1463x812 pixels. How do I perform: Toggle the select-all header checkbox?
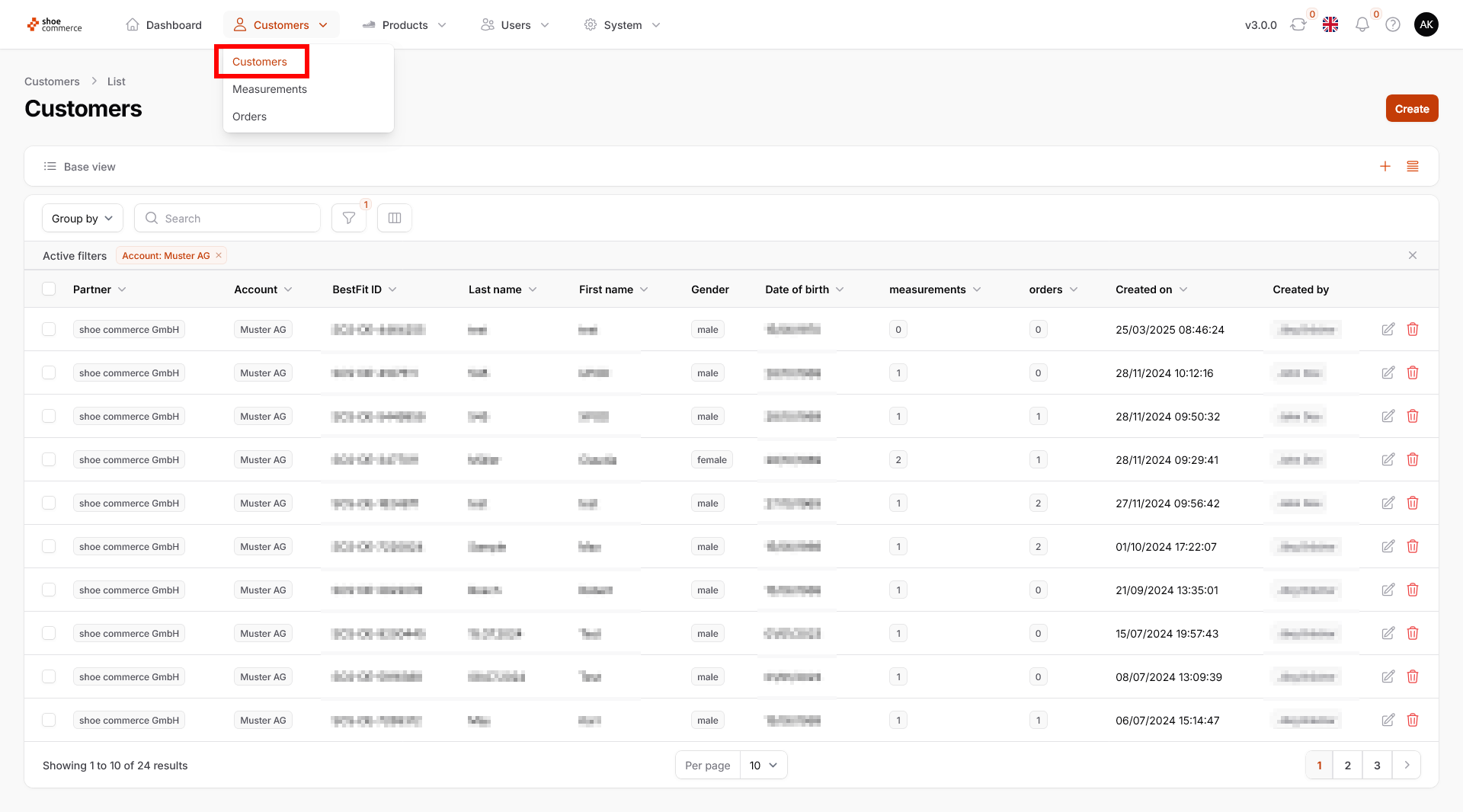tap(49, 289)
